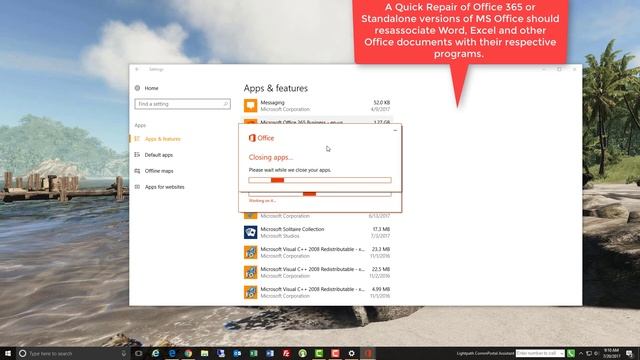Click the icon of the 23.3 MB Visual C++ entry
Screen dimensions: 640x360
251,252
